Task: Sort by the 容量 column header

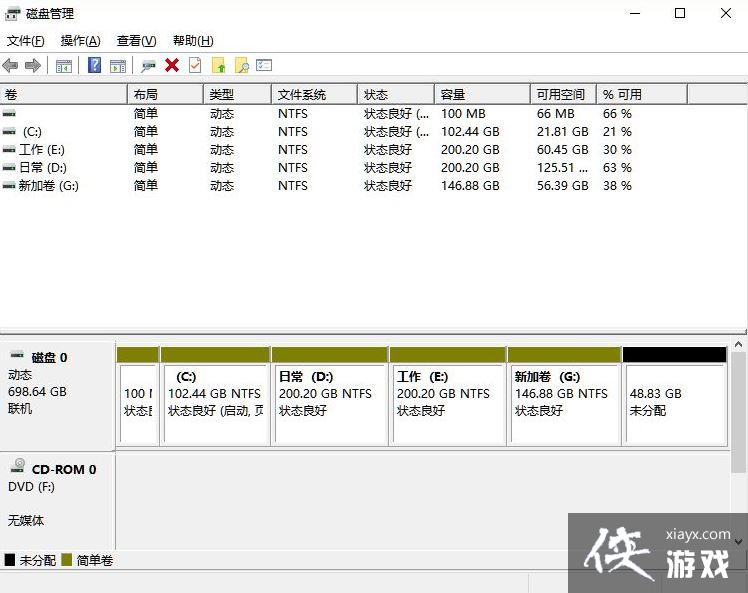Action: (483, 94)
